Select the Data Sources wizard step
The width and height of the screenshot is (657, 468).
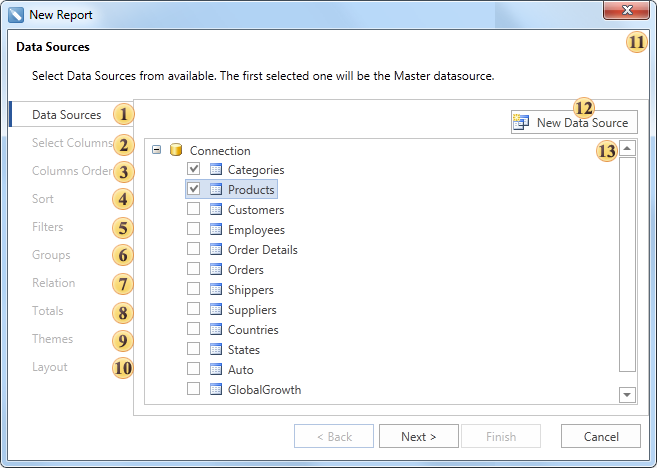[x=66, y=115]
